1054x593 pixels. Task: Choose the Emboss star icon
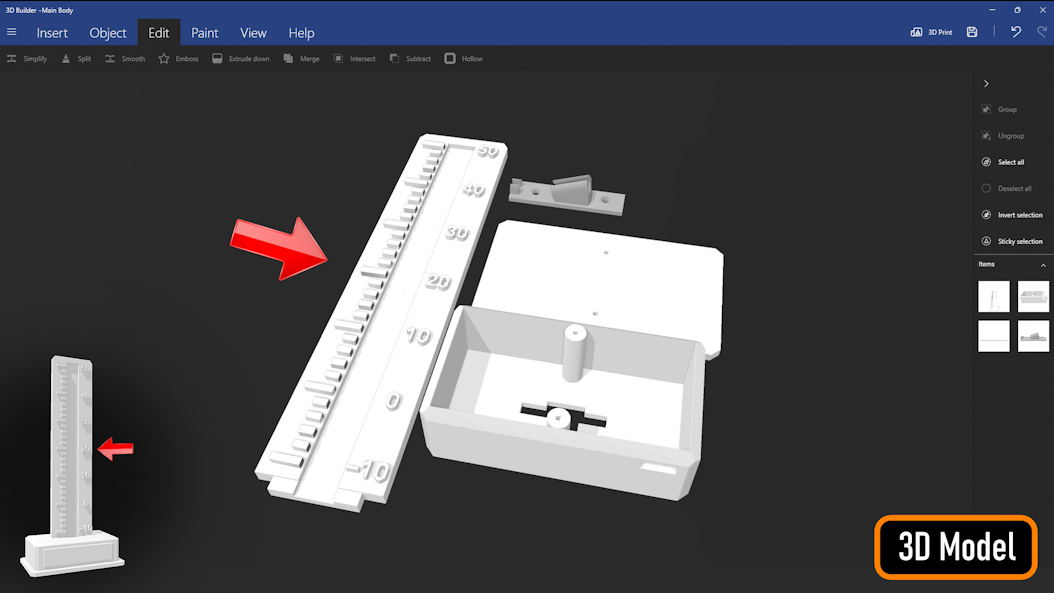pyautogui.click(x=164, y=59)
